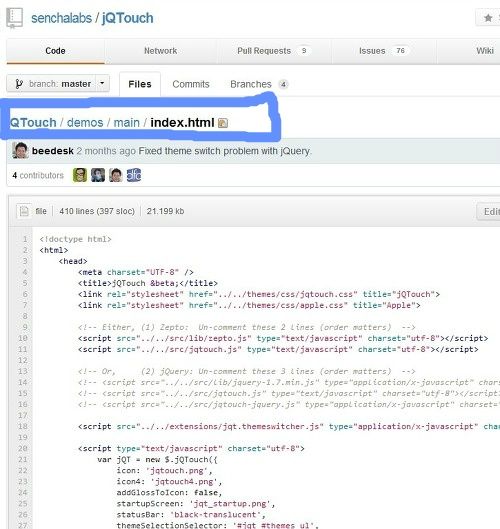Navigate to main folder in breadcrumb
The height and width of the screenshot is (529, 500).
[x=126, y=123]
